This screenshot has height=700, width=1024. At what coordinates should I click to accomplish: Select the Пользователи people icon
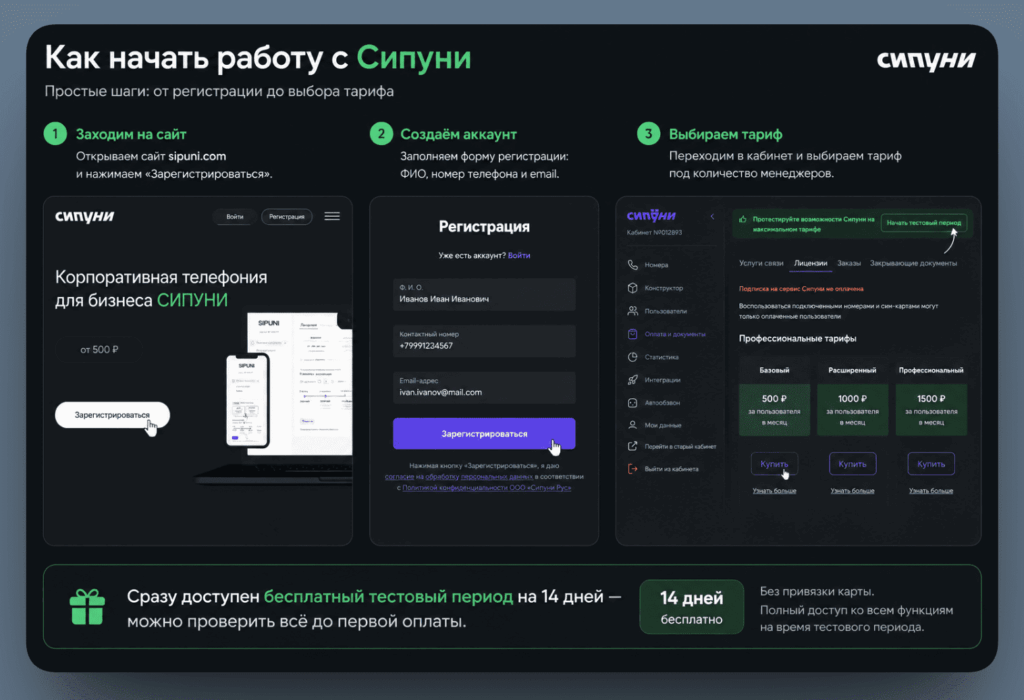[632, 311]
